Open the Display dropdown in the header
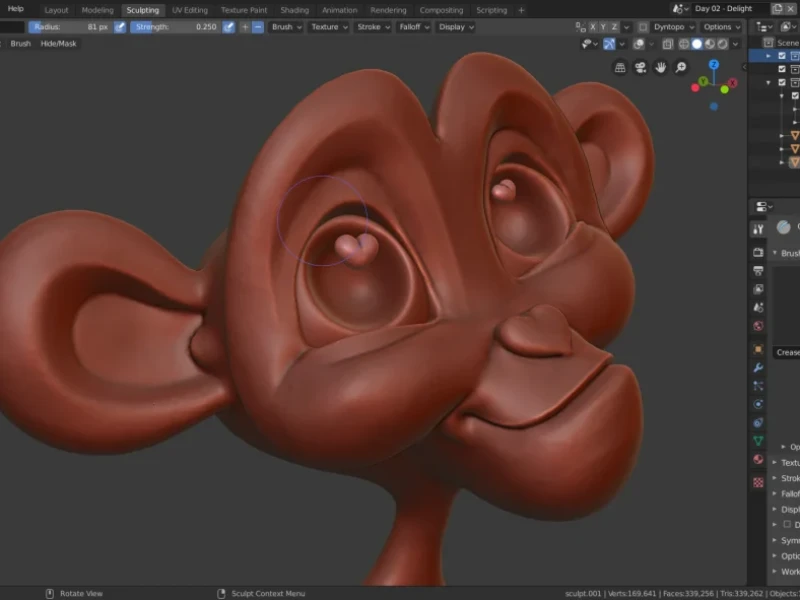 (456, 27)
